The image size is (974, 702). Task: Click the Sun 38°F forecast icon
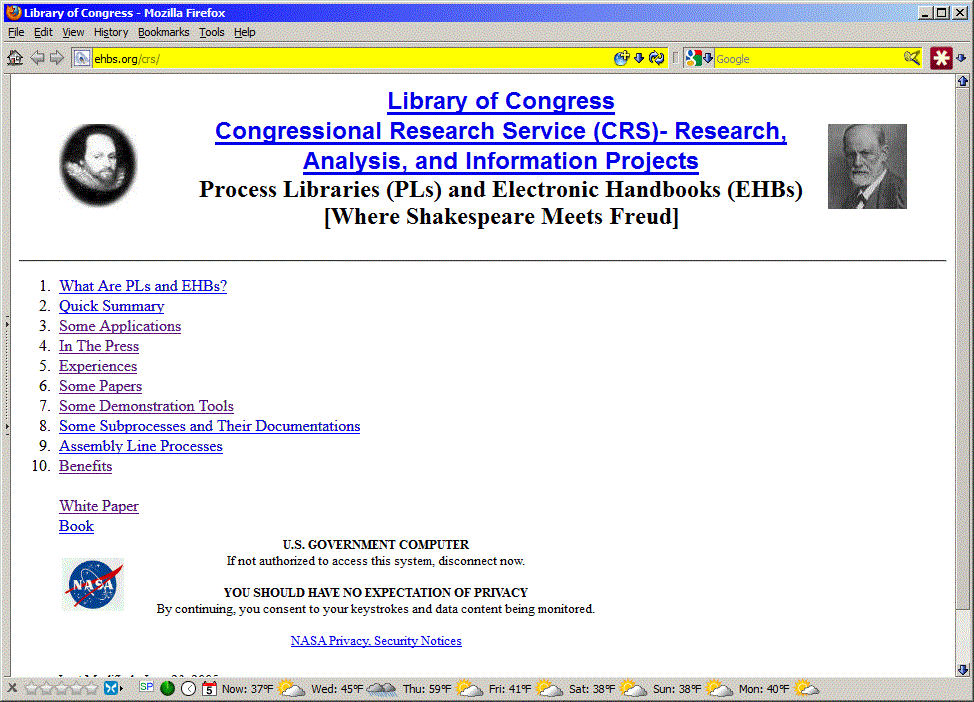click(x=719, y=688)
